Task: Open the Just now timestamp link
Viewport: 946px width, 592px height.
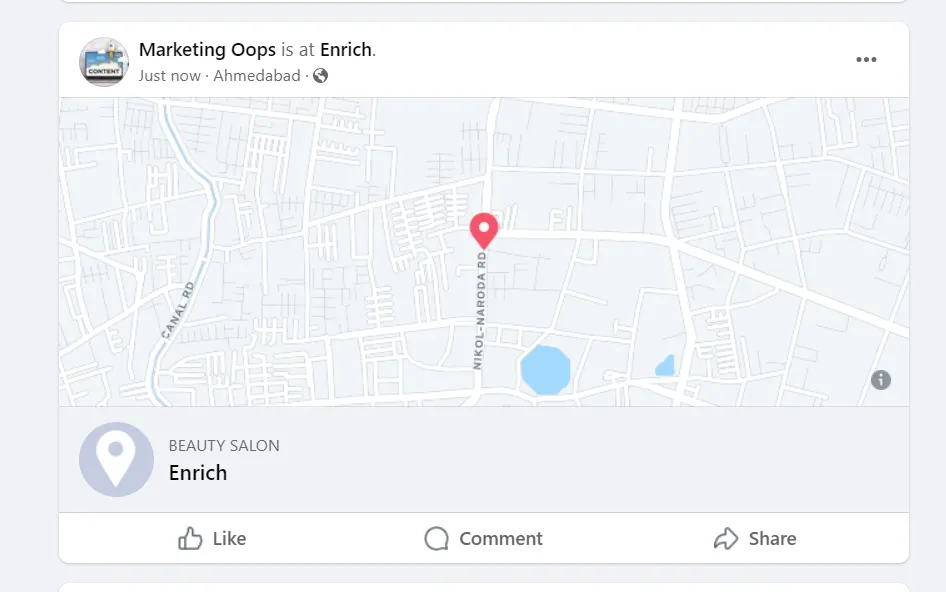Action: coord(170,75)
